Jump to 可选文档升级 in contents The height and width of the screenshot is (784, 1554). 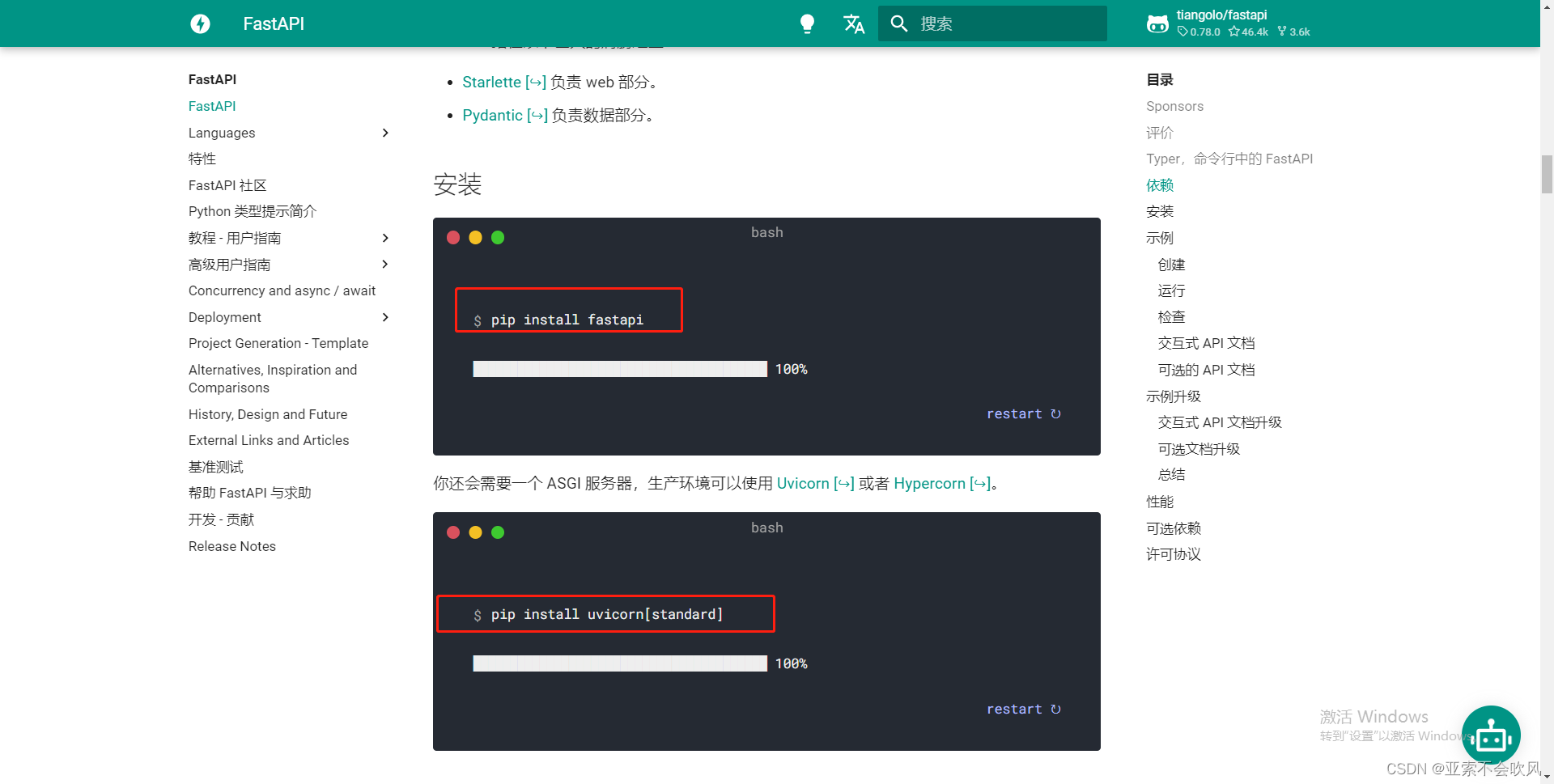(1199, 449)
